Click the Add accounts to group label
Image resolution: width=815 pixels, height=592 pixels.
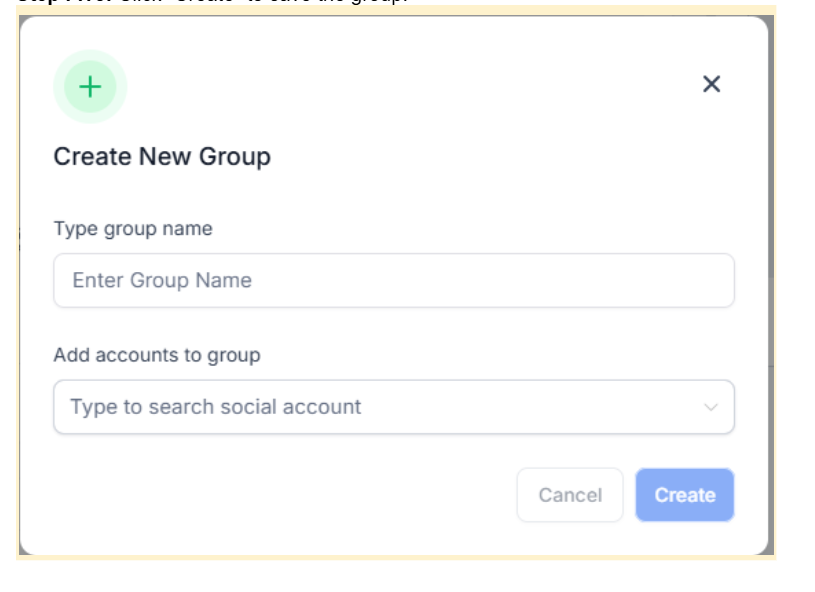pos(157,355)
